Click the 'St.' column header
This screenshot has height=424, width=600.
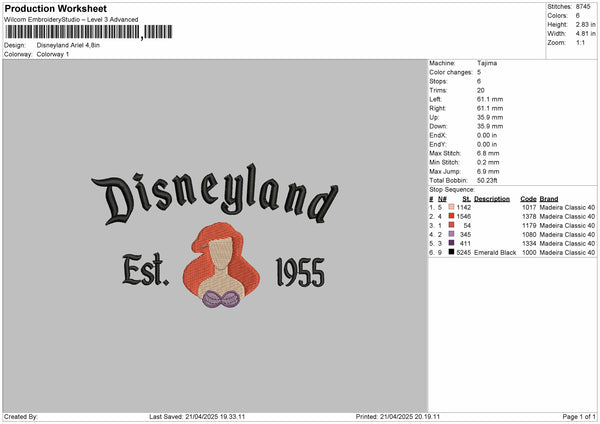(466, 199)
